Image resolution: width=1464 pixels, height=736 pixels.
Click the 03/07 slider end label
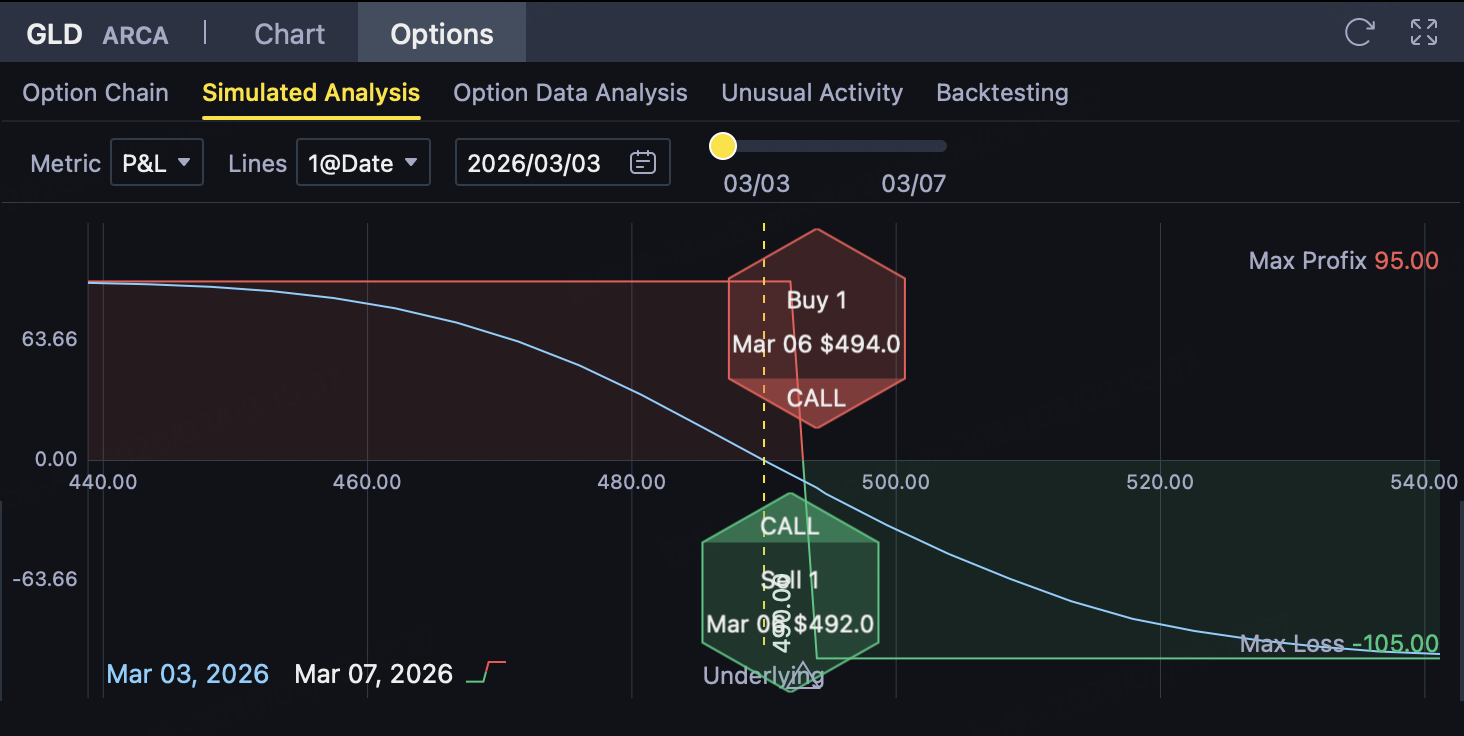(x=913, y=184)
